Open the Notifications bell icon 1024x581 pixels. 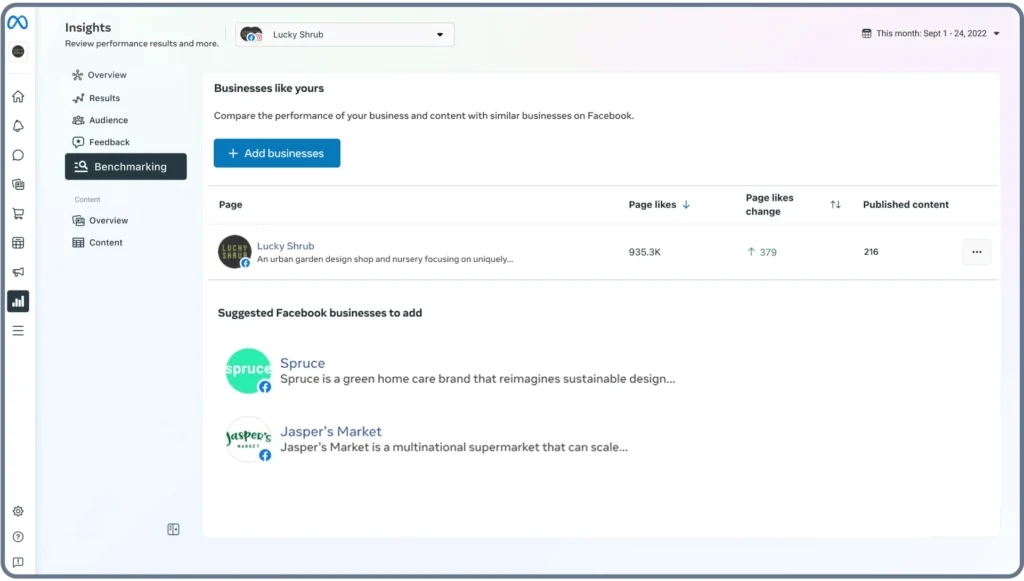click(x=18, y=126)
